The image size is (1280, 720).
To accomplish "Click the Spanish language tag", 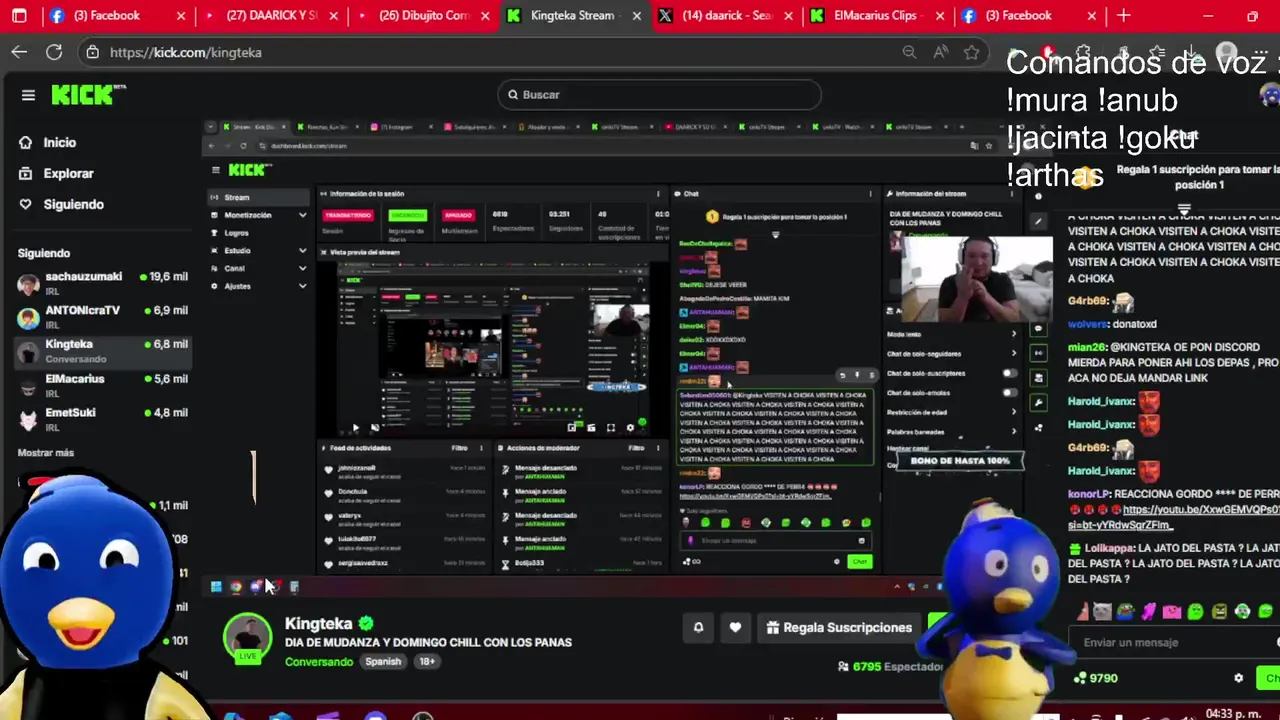I will click(383, 662).
